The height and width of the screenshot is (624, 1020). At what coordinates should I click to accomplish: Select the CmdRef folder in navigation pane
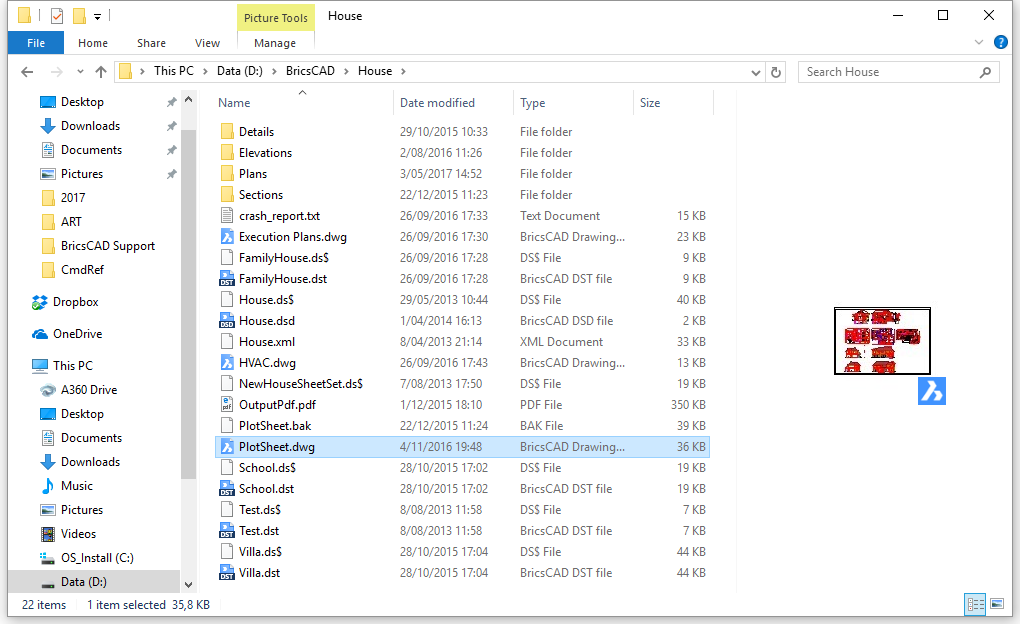coord(83,270)
